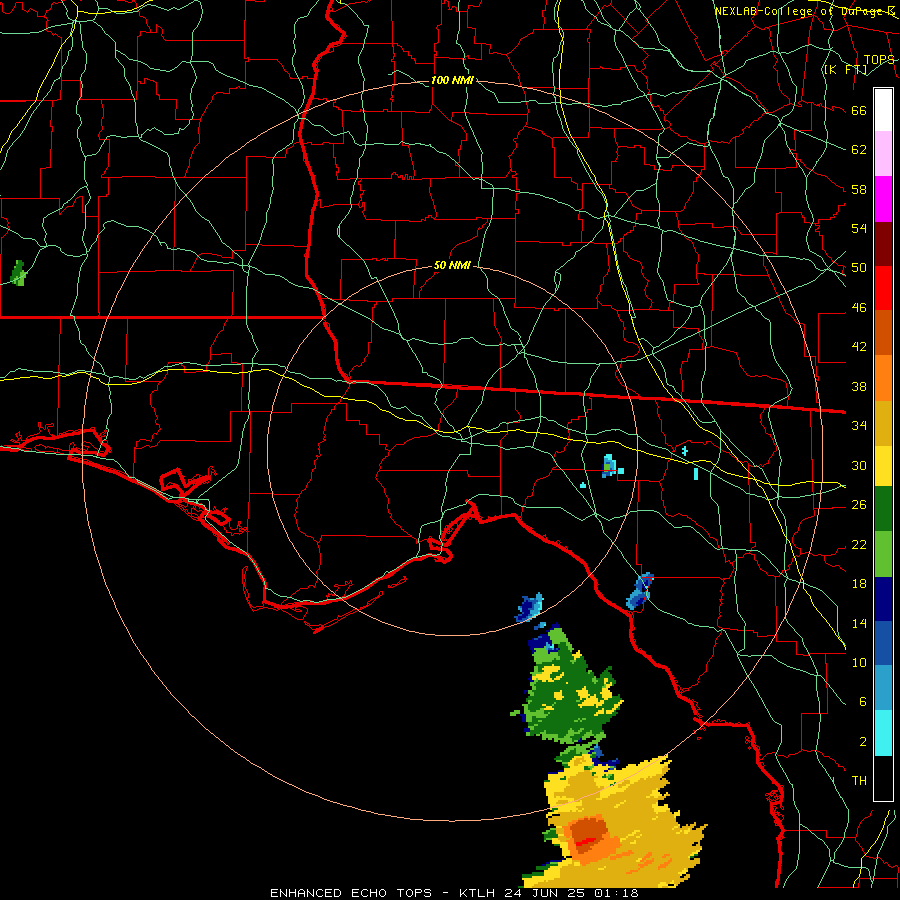Select the bright yellow legend swatch
The width and height of the screenshot is (900, 900).
click(883, 466)
